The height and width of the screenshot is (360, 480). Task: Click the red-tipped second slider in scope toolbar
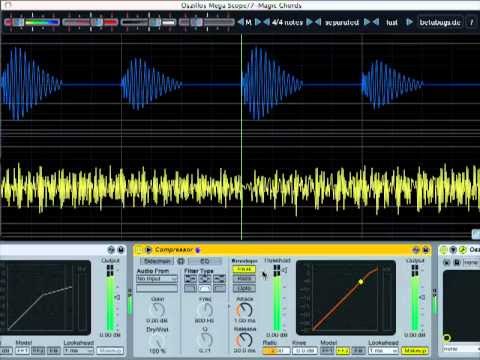pyautogui.click(x=90, y=22)
